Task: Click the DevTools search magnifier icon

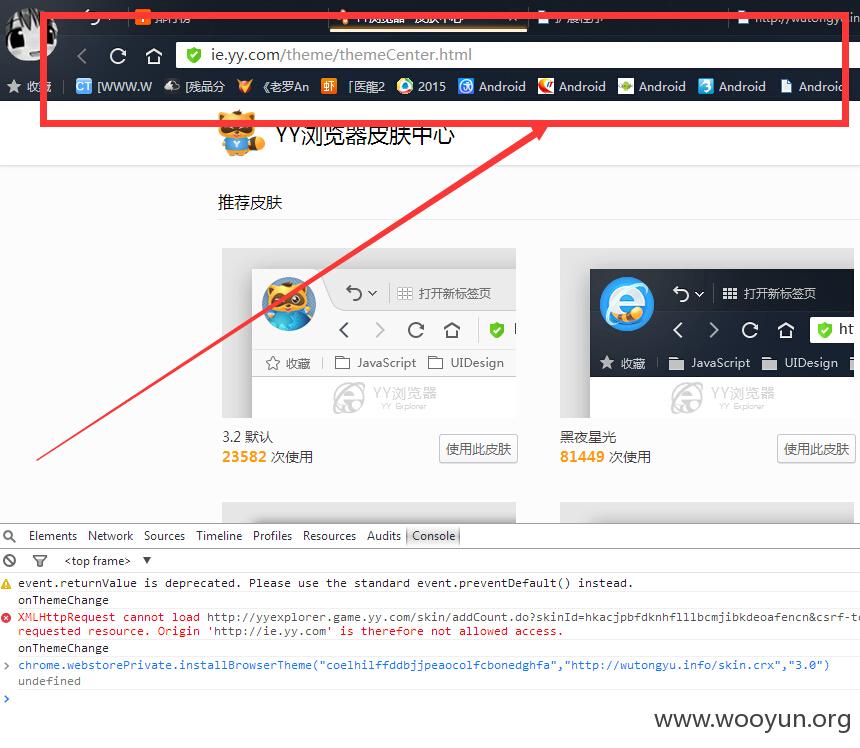Action: coord(9,536)
